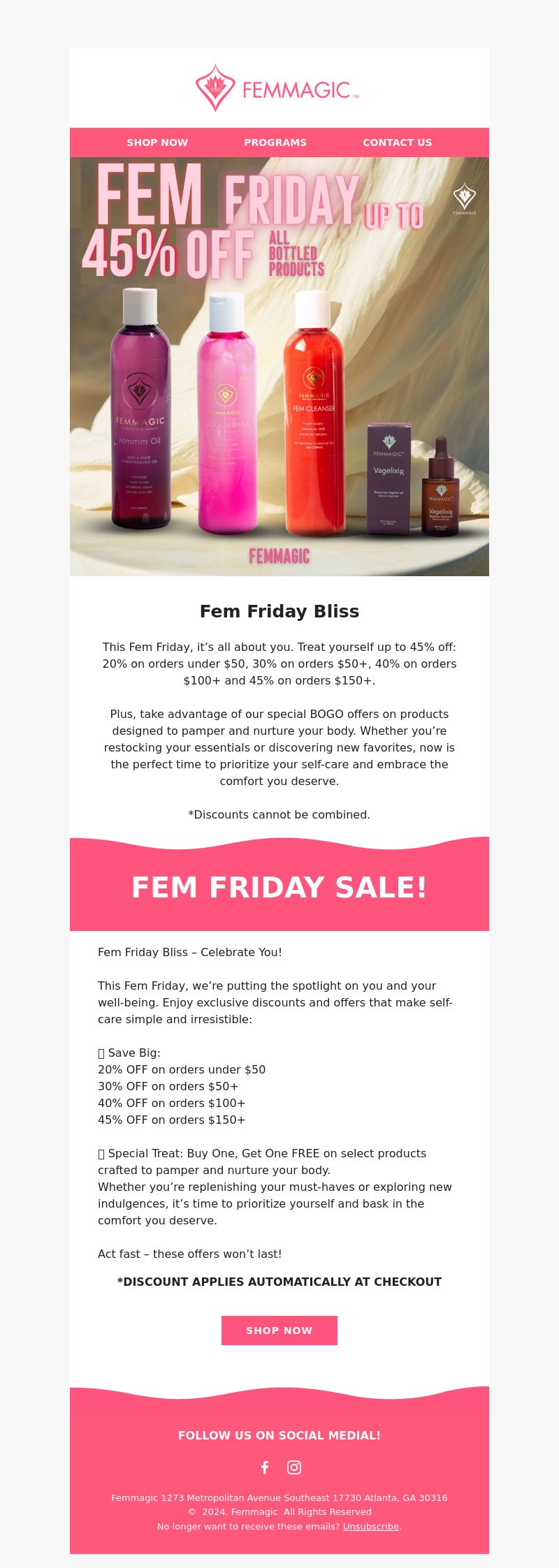This screenshot has height=1568, width=559.
Task: Open the Instagram social icon
Action: [x=294, y=1467]
